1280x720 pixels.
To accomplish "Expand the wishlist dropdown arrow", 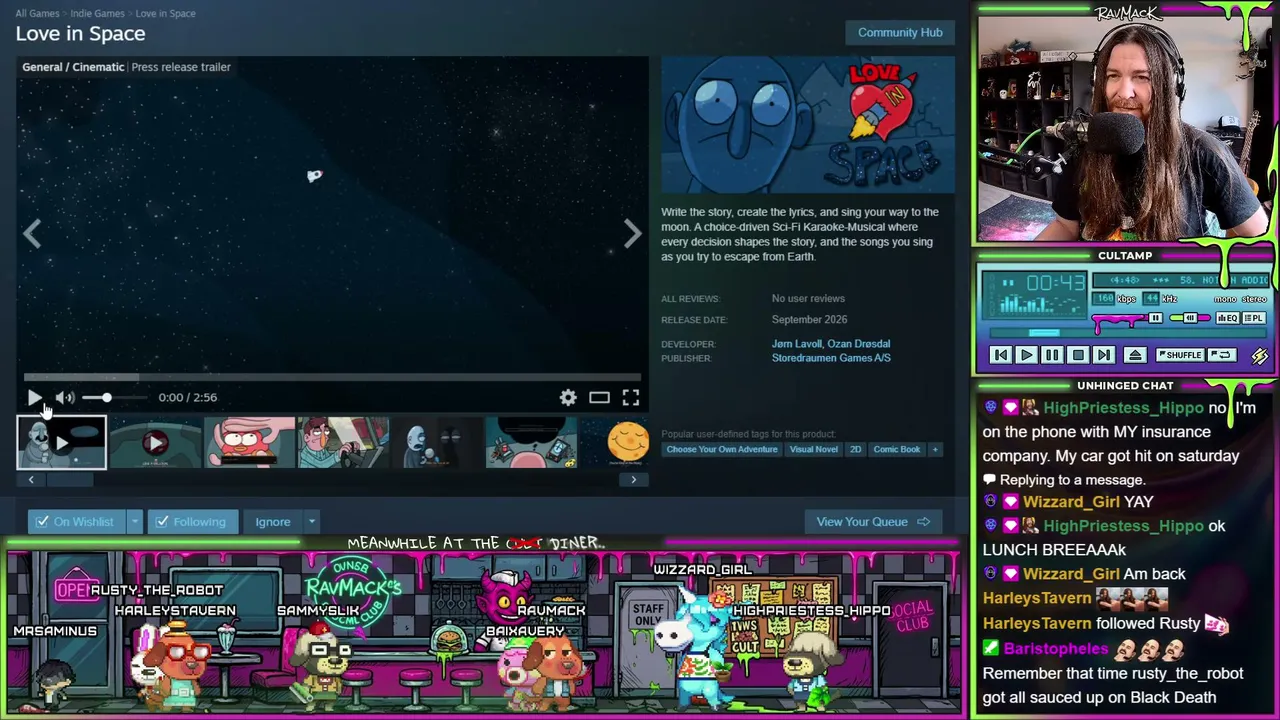I will [x=134, y=521].
